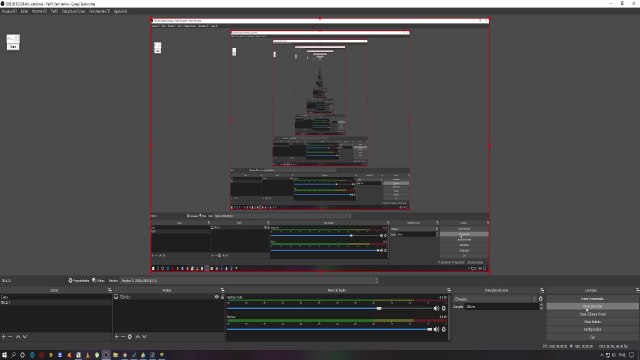The height and width of the screenshot is (360, 640).
Task: Toggle Modo Estúdio in the controls panel
Action: coord(592,322)
